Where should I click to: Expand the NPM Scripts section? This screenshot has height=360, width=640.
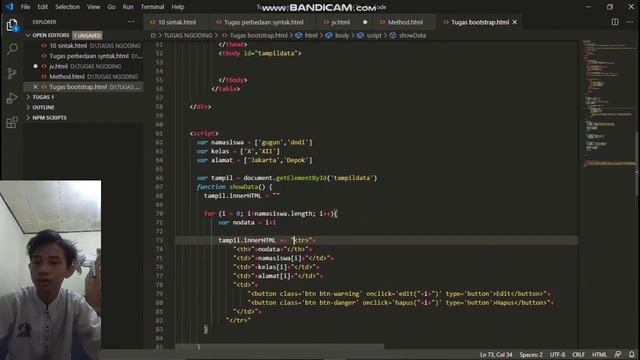[x=49, y=118]
